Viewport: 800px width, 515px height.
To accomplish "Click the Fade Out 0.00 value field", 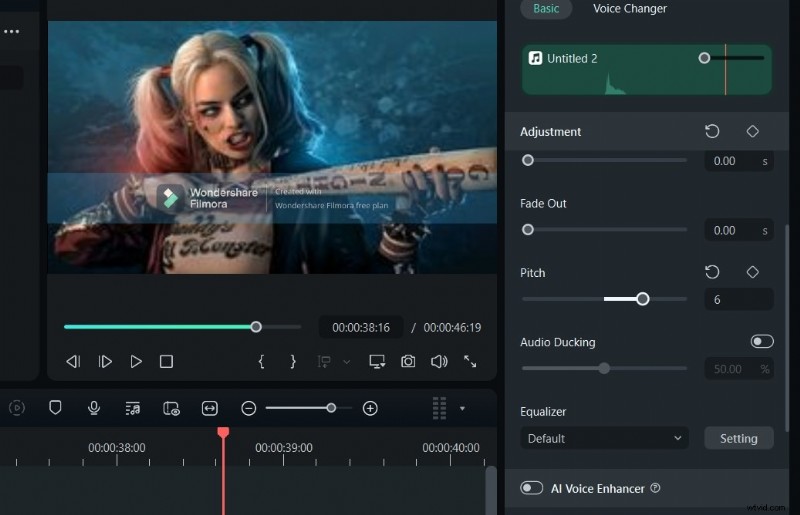I will (x=739, y=230).
